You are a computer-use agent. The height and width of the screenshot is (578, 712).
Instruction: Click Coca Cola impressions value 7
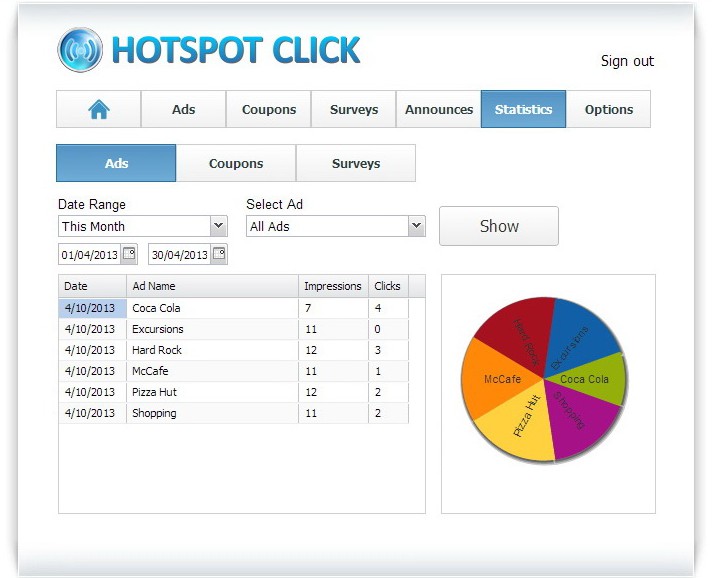pyautogui.click(x=308, y=308)
